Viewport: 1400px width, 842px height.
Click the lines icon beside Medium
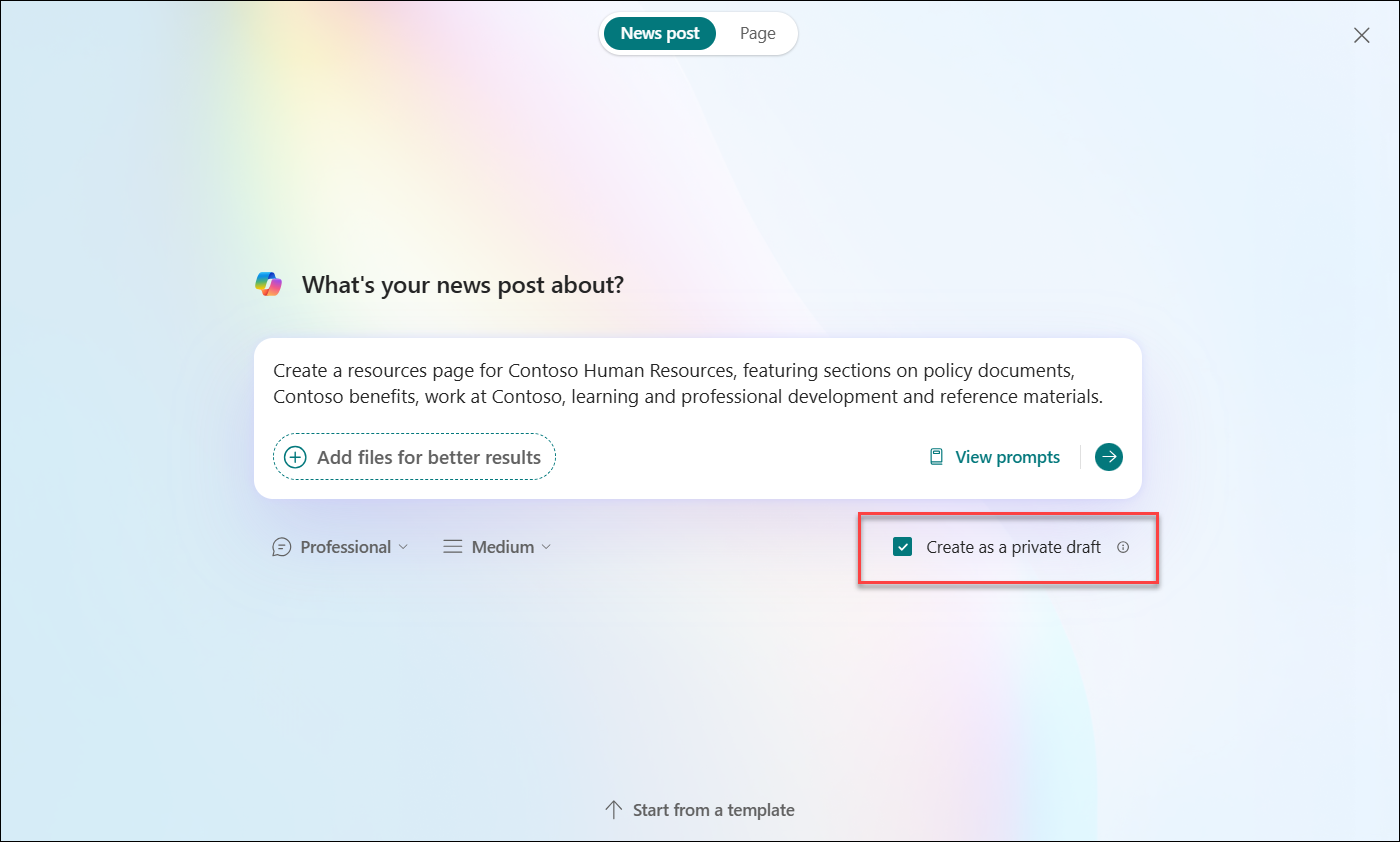(452, 546)
